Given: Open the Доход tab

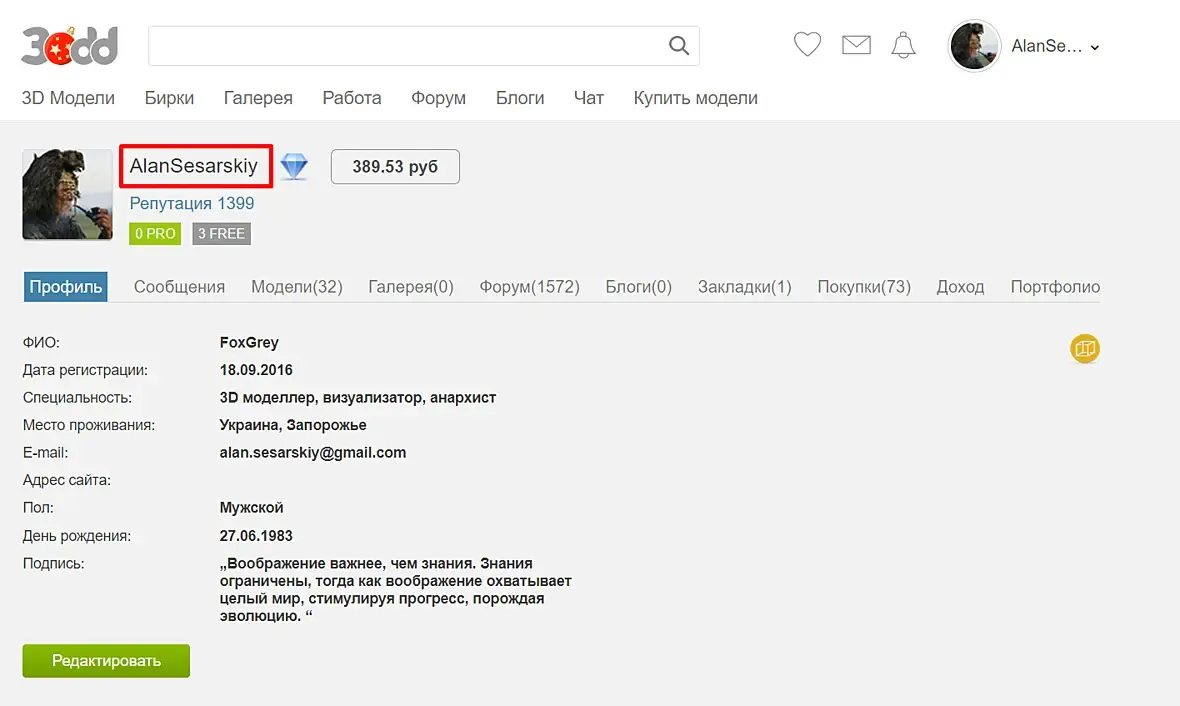Looking at the screenshot, I should pos(960,287).
